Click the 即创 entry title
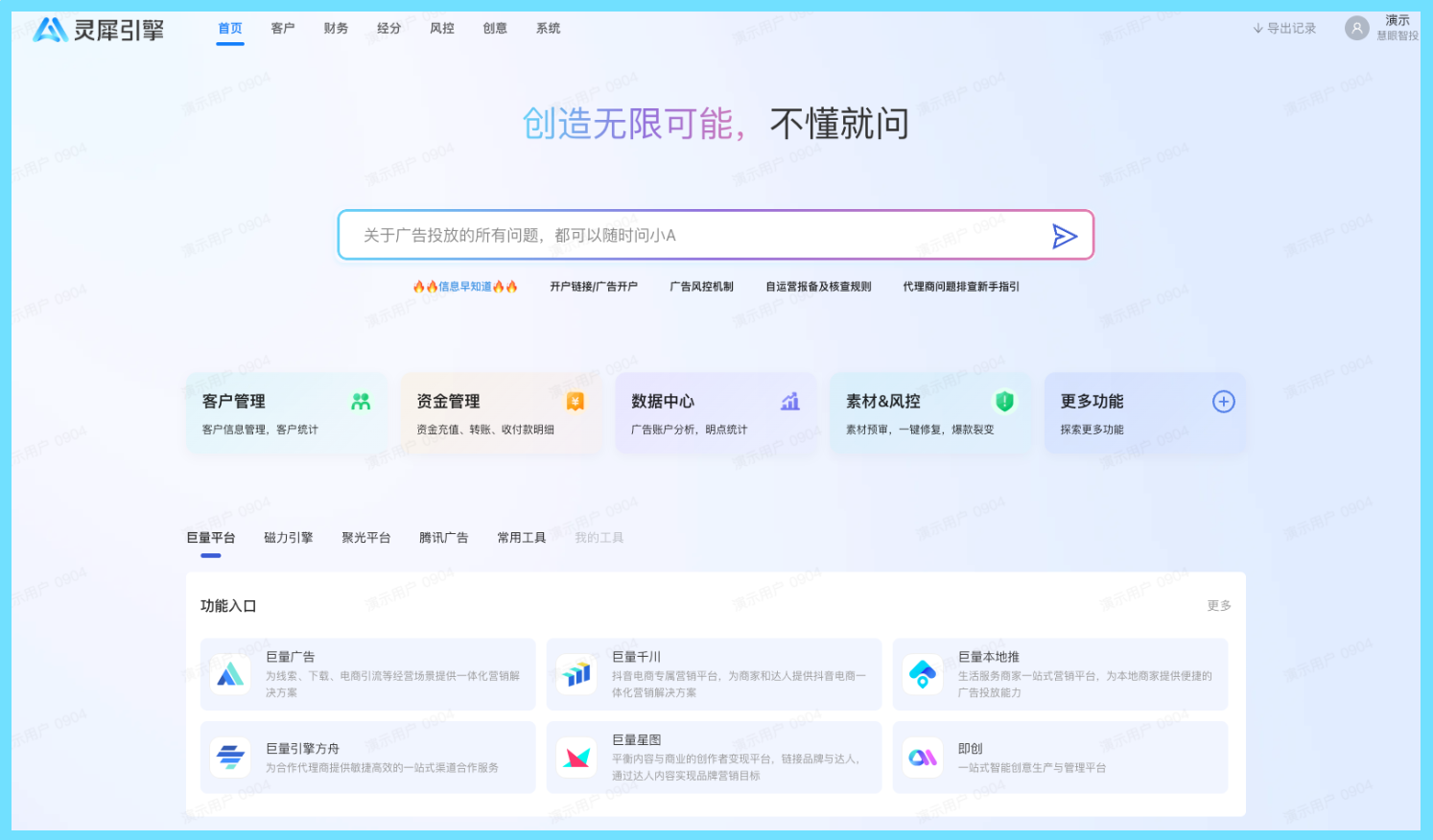 971,749
